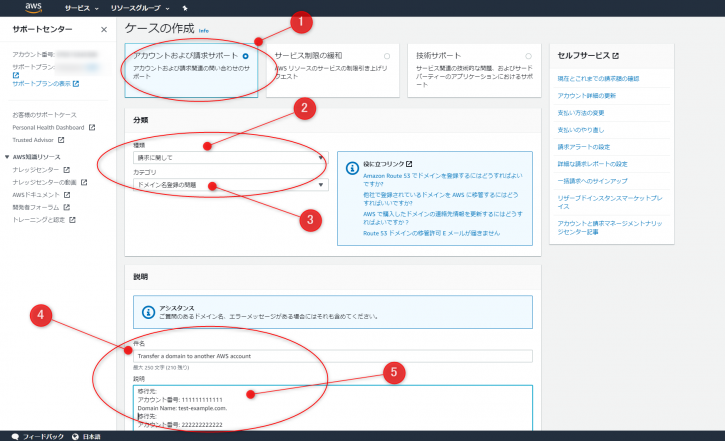725x441 pixels.
Task: Click the Info link beside ケースの作成
Action: click(x=203, y=31)
